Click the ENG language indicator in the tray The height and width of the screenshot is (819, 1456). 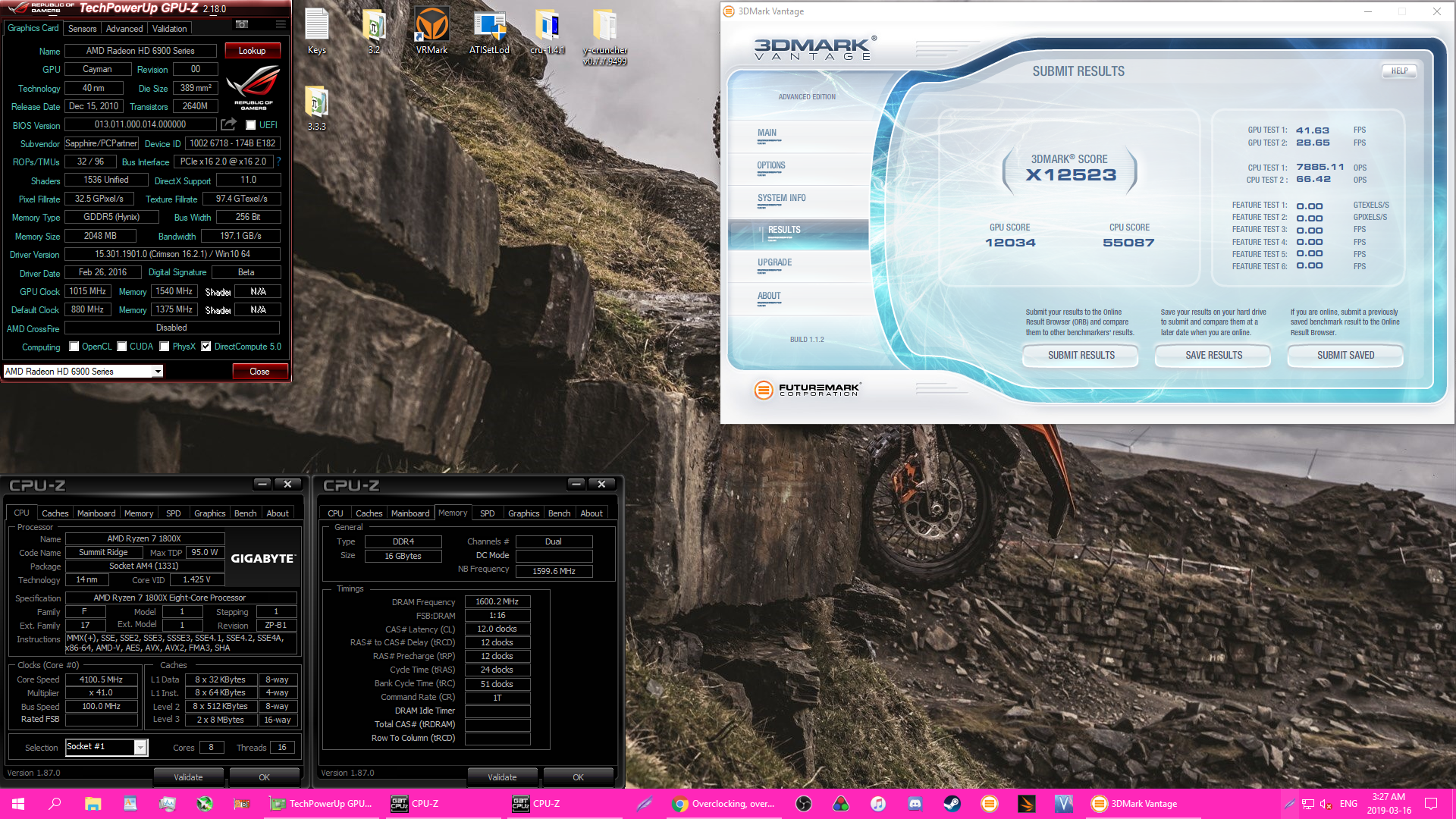tap(1348, 804)
